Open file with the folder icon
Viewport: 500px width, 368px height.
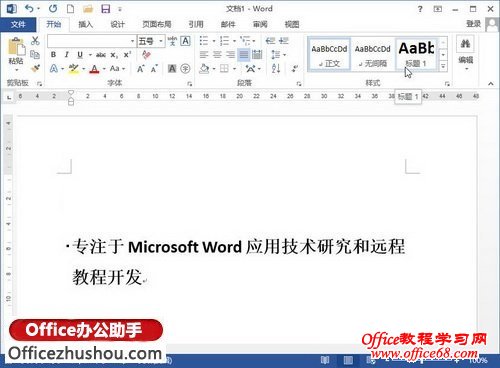88,9
